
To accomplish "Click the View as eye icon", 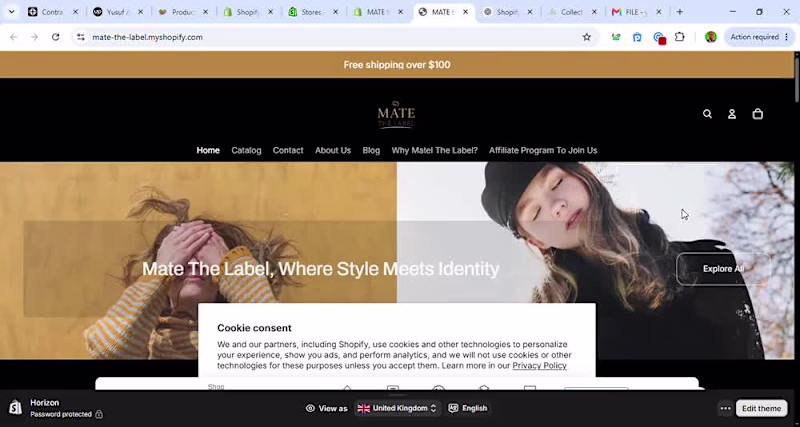I will tap(310, 408).
